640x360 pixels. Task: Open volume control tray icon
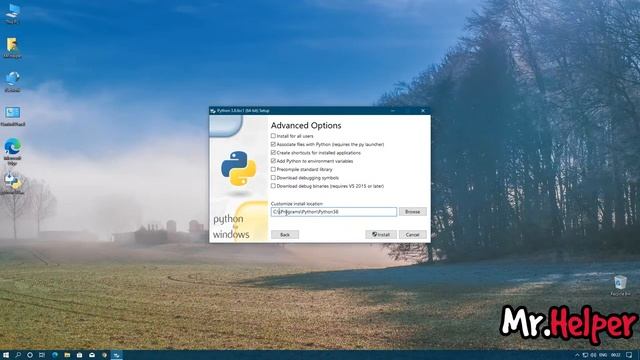click(x=593, y=355)
